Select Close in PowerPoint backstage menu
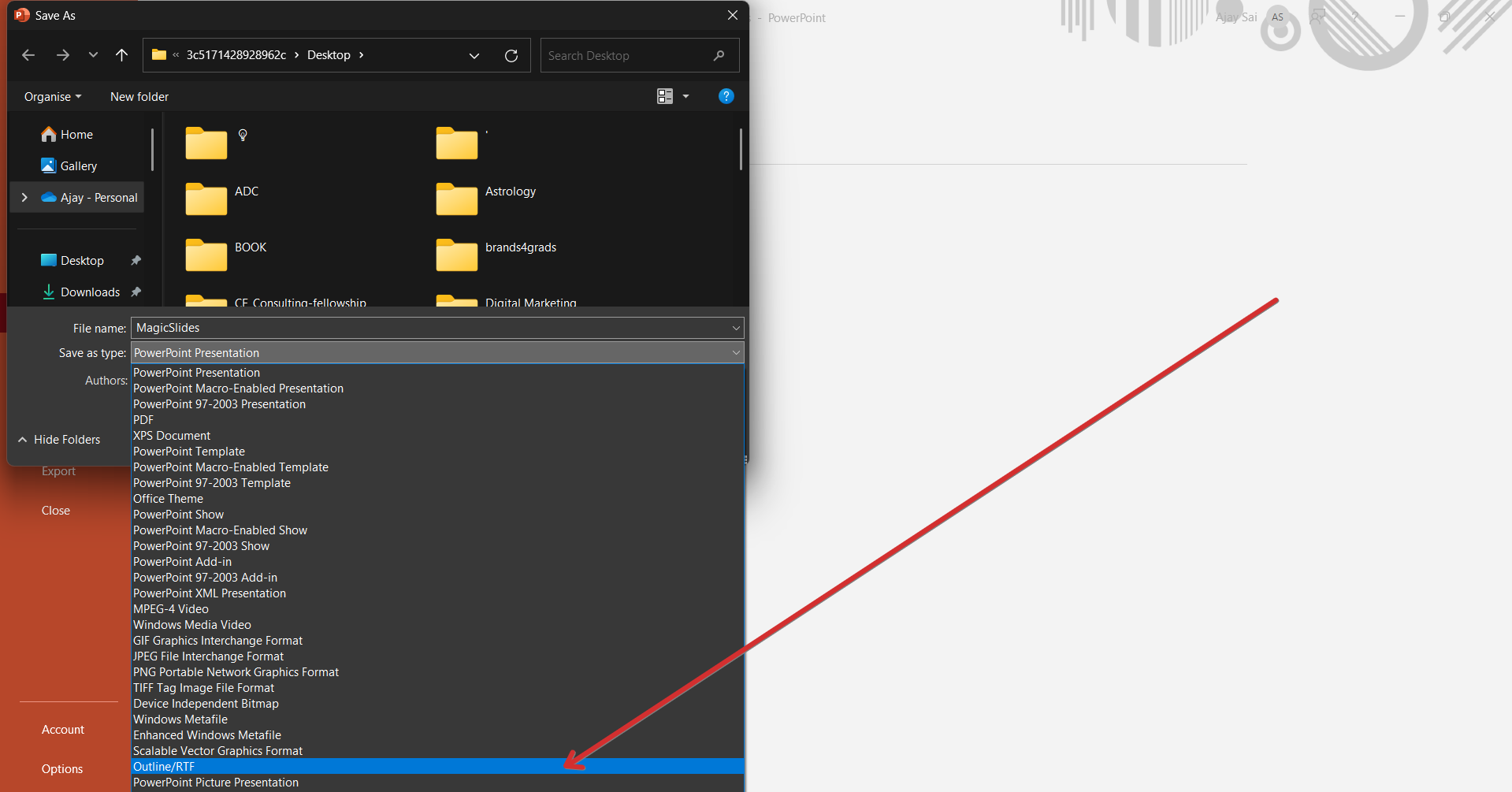This screenshot has width=1512, height=792. 56,511
